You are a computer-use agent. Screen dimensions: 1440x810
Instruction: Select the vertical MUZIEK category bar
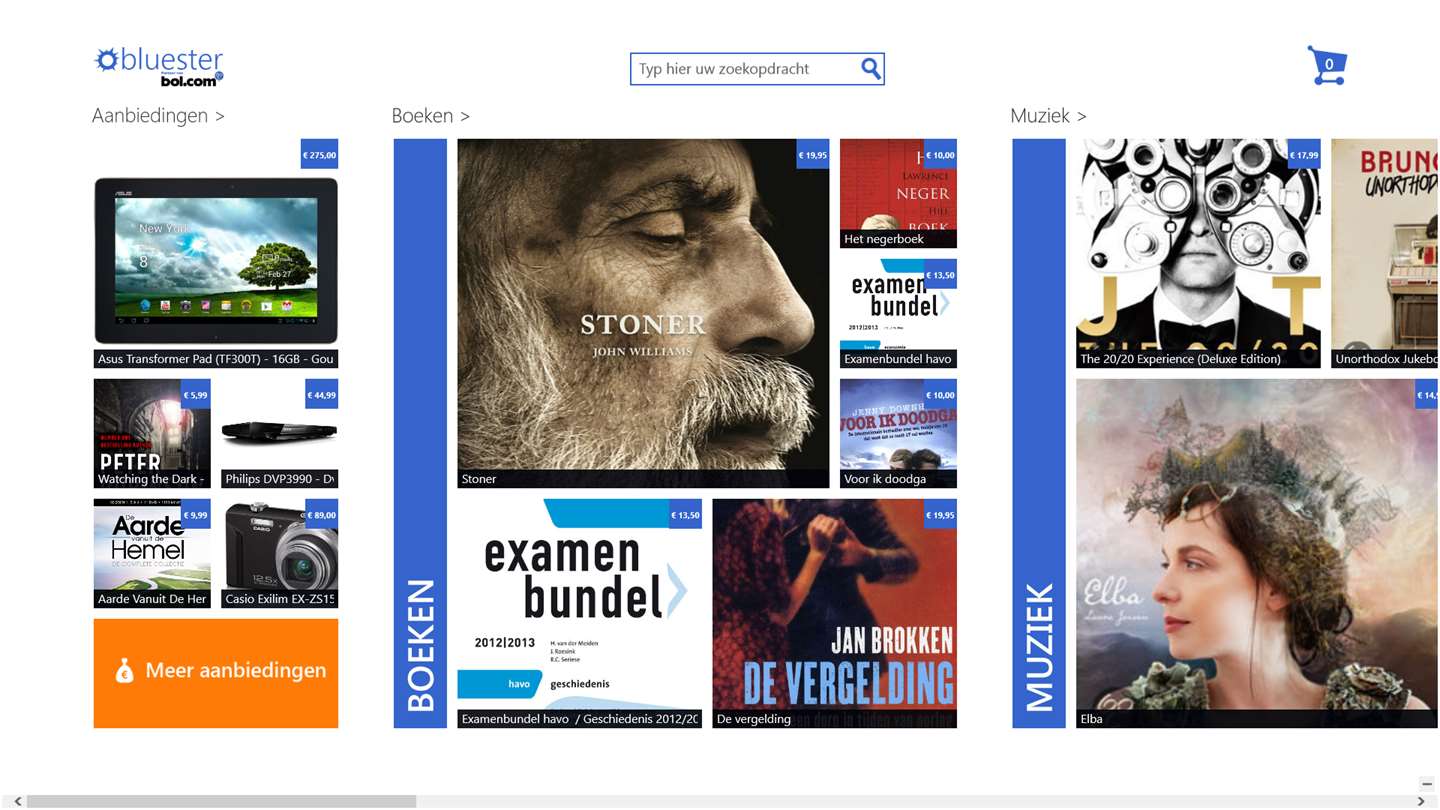(x=1039, y=433)
